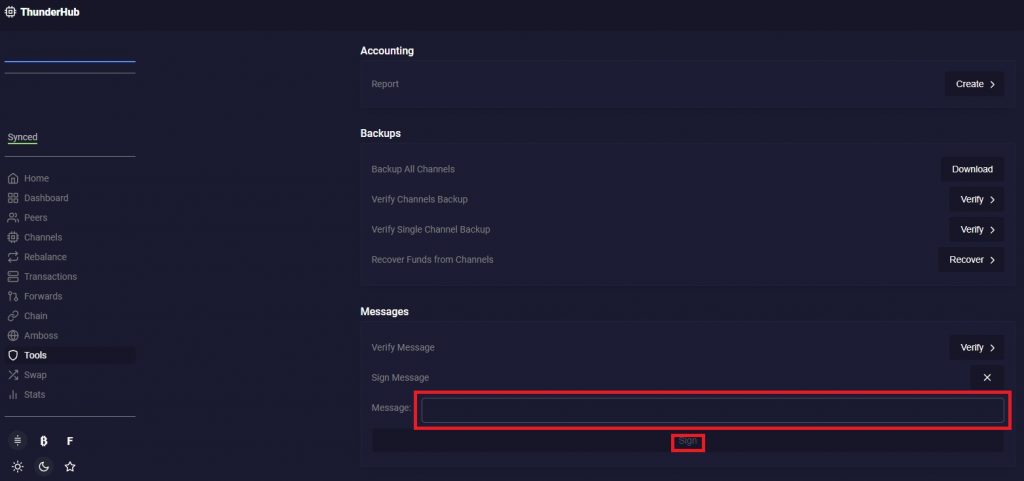Navigate to Channels in sidebar
Viewport: 1024px width, 481px height.
coord(42,237)
